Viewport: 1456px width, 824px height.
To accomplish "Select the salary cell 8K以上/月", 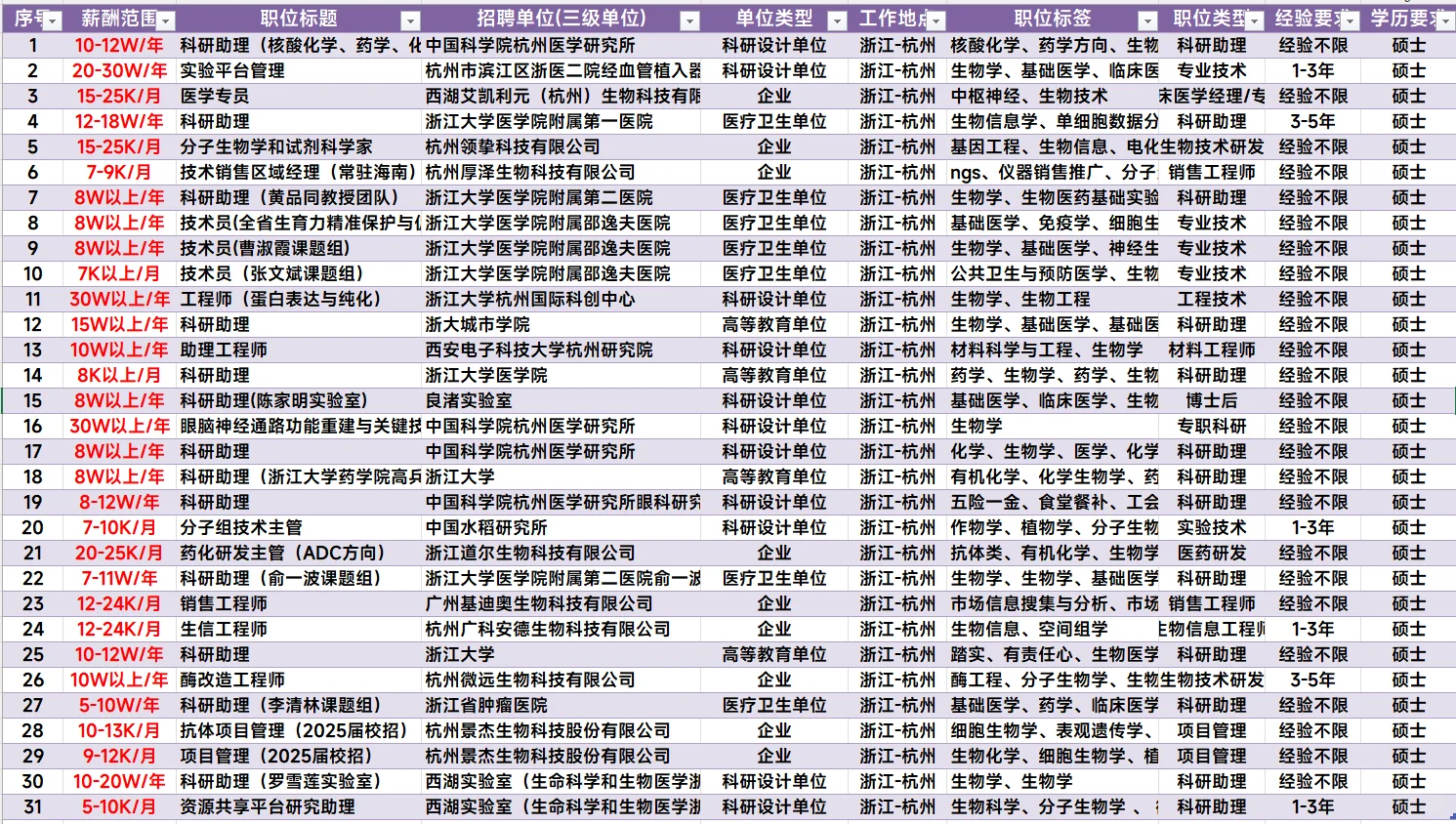I will [119, 375].
